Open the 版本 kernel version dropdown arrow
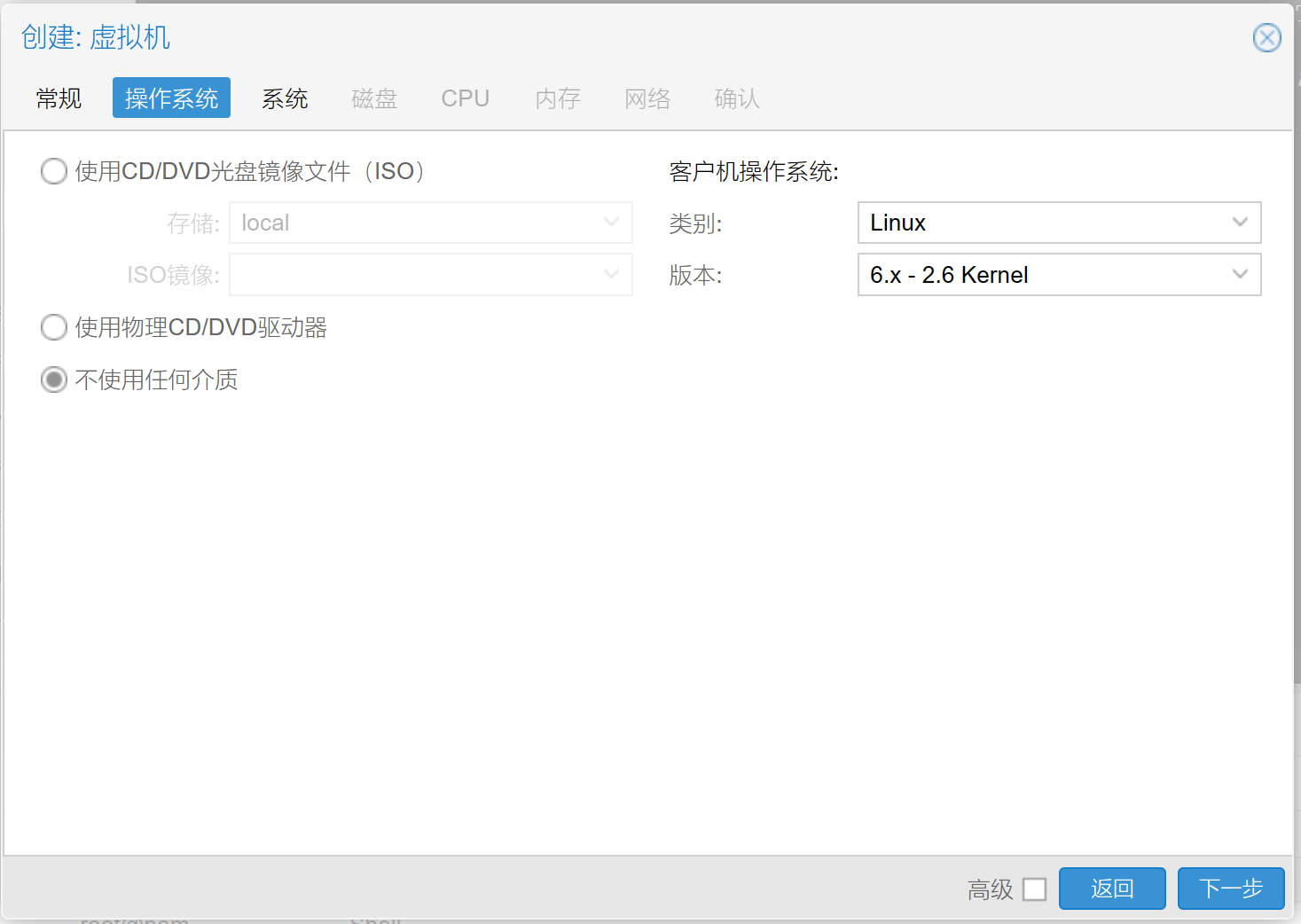Screen dimensions: 1301x924 pos(1240,275)
